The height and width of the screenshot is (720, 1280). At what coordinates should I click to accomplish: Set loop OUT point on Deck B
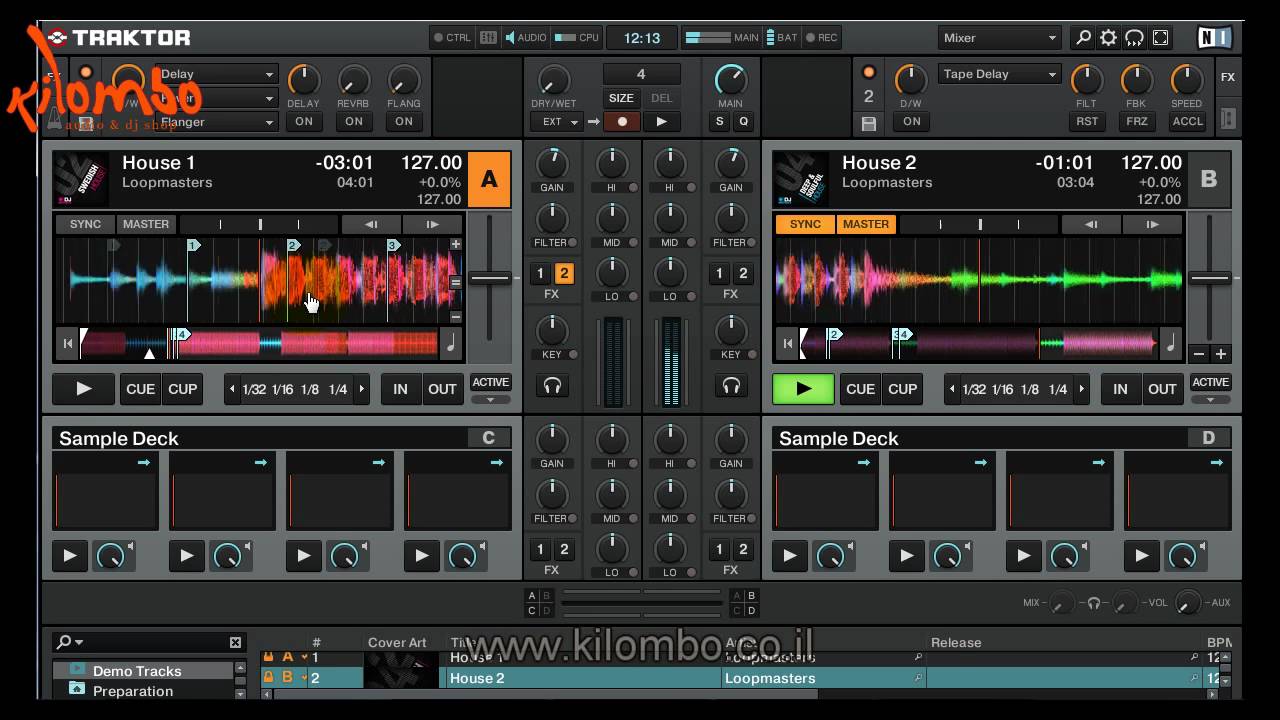[1162, 389]
